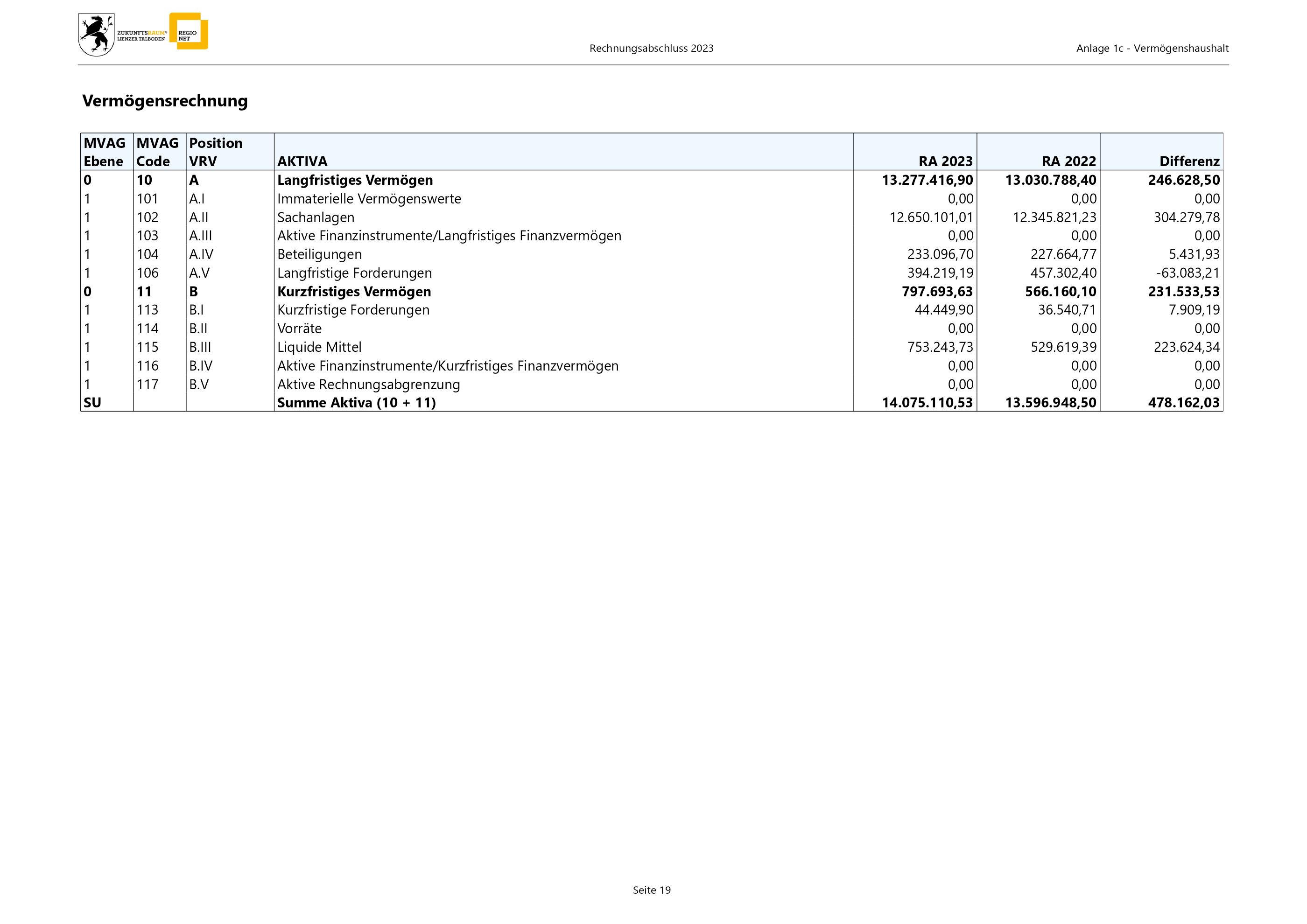Viewport: 1307px width, 924px height.
Task: Click the negative difference -63.083,21
Action: (x=1188, y=273)
